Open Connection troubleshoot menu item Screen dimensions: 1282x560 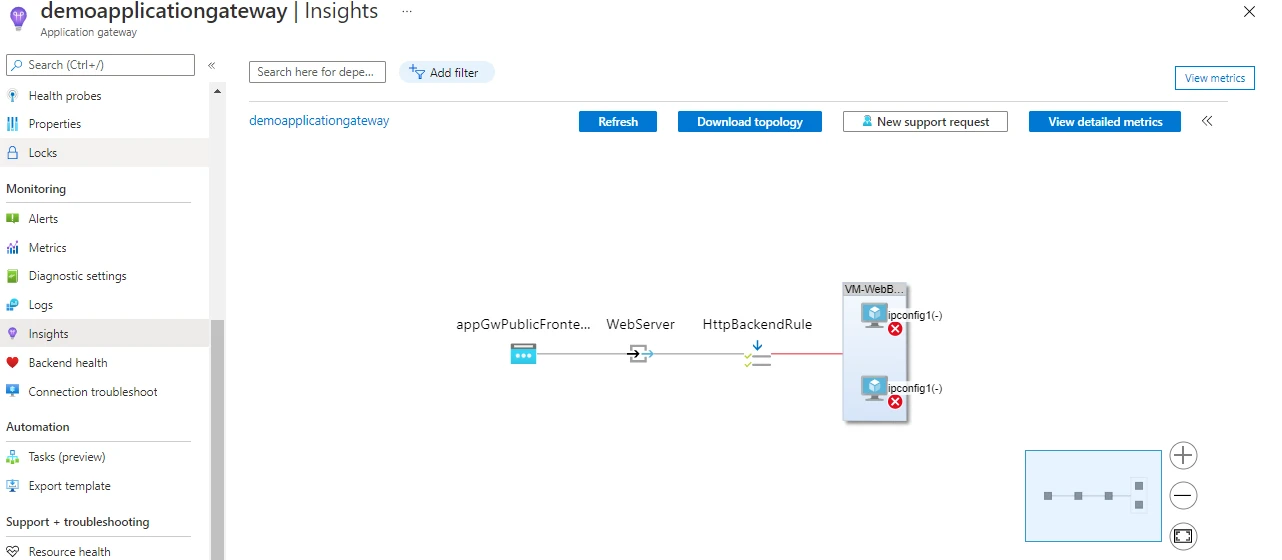(93, 392)
